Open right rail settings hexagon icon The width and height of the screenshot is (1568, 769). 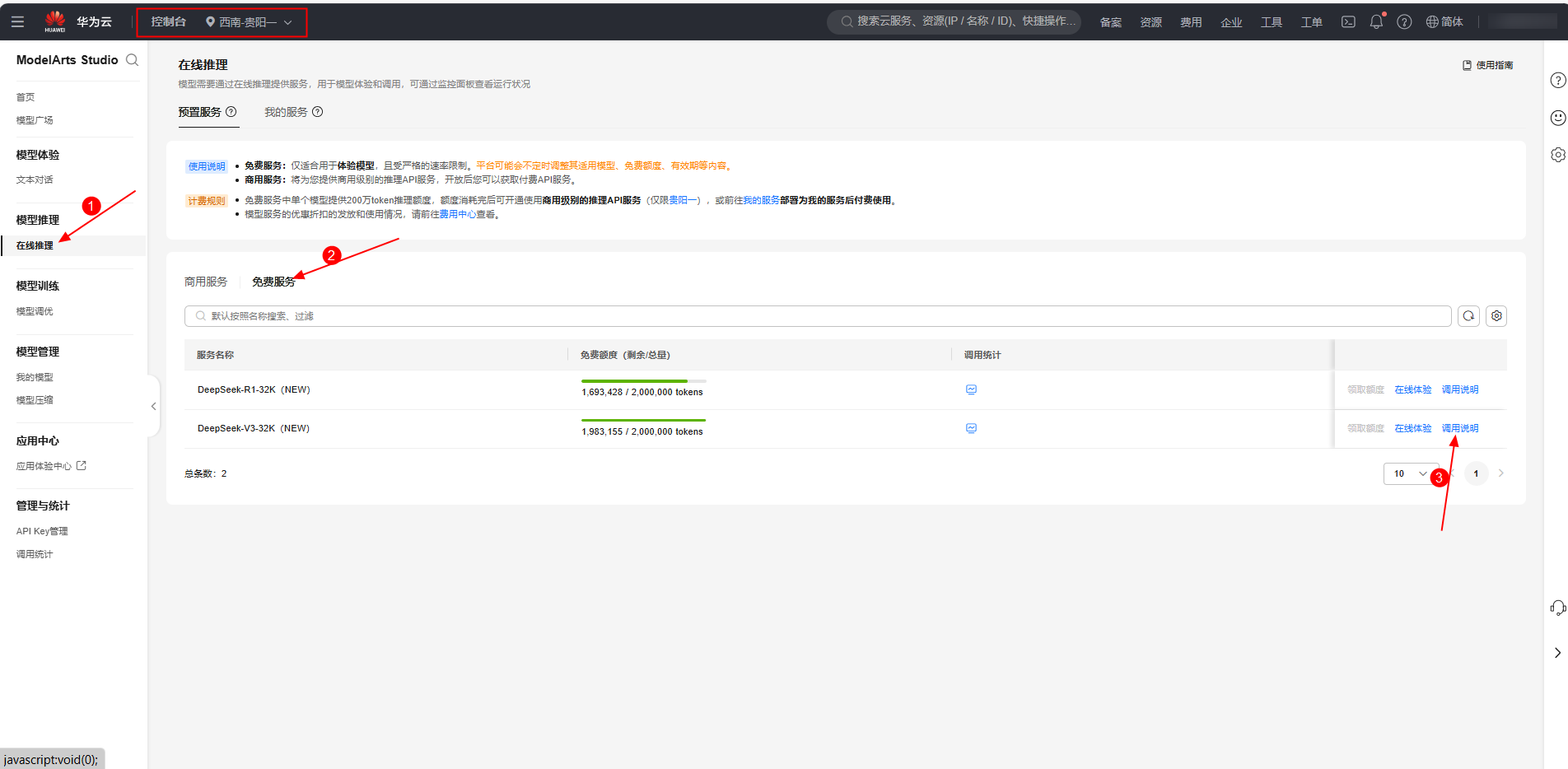1557,155
